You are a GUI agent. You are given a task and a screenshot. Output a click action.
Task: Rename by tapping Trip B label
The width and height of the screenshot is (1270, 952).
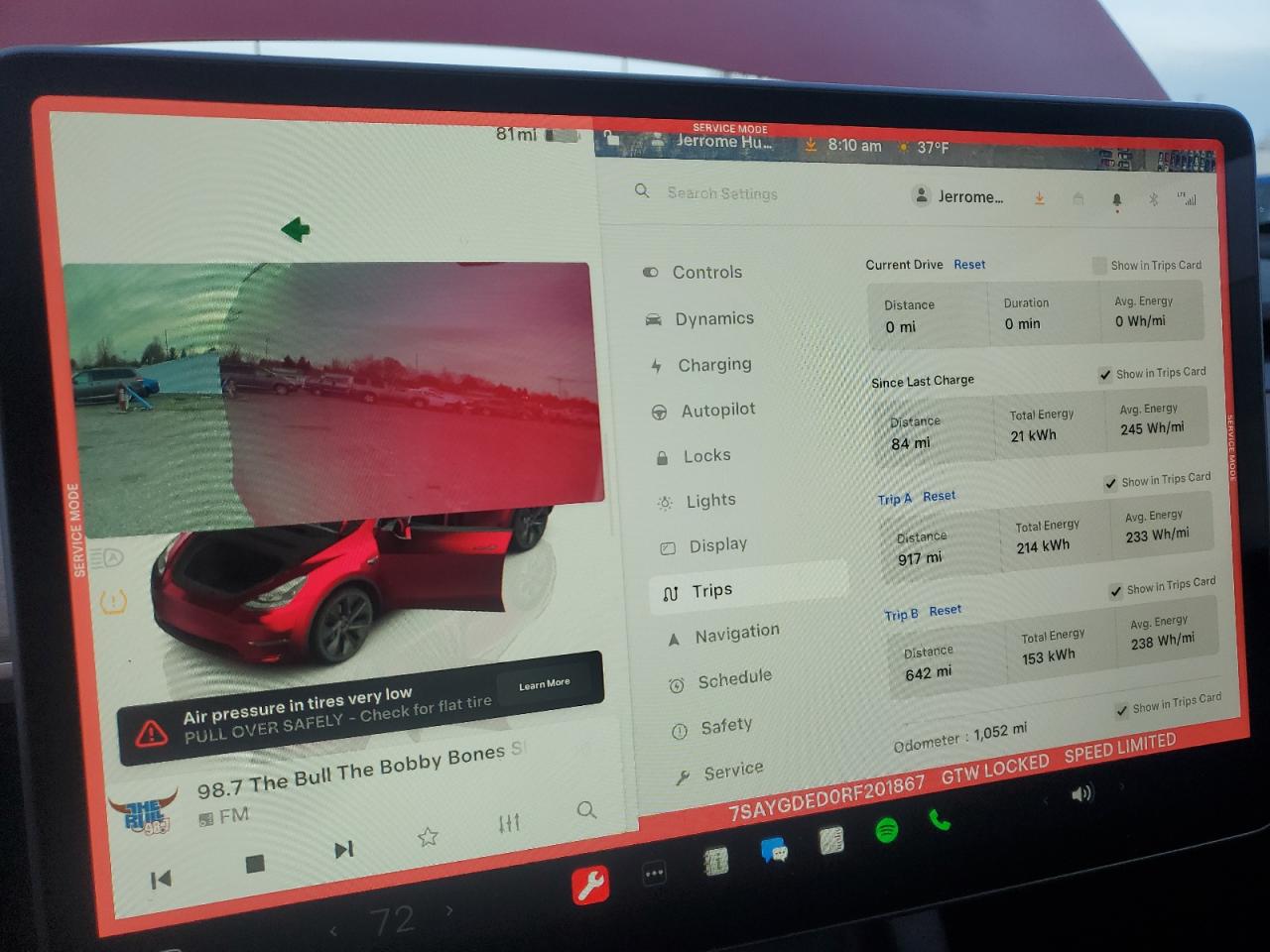(x=901, y=615)
